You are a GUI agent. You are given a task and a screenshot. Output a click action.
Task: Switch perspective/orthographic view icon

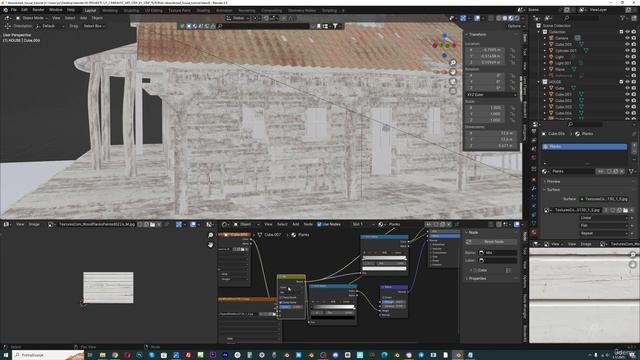453,91
